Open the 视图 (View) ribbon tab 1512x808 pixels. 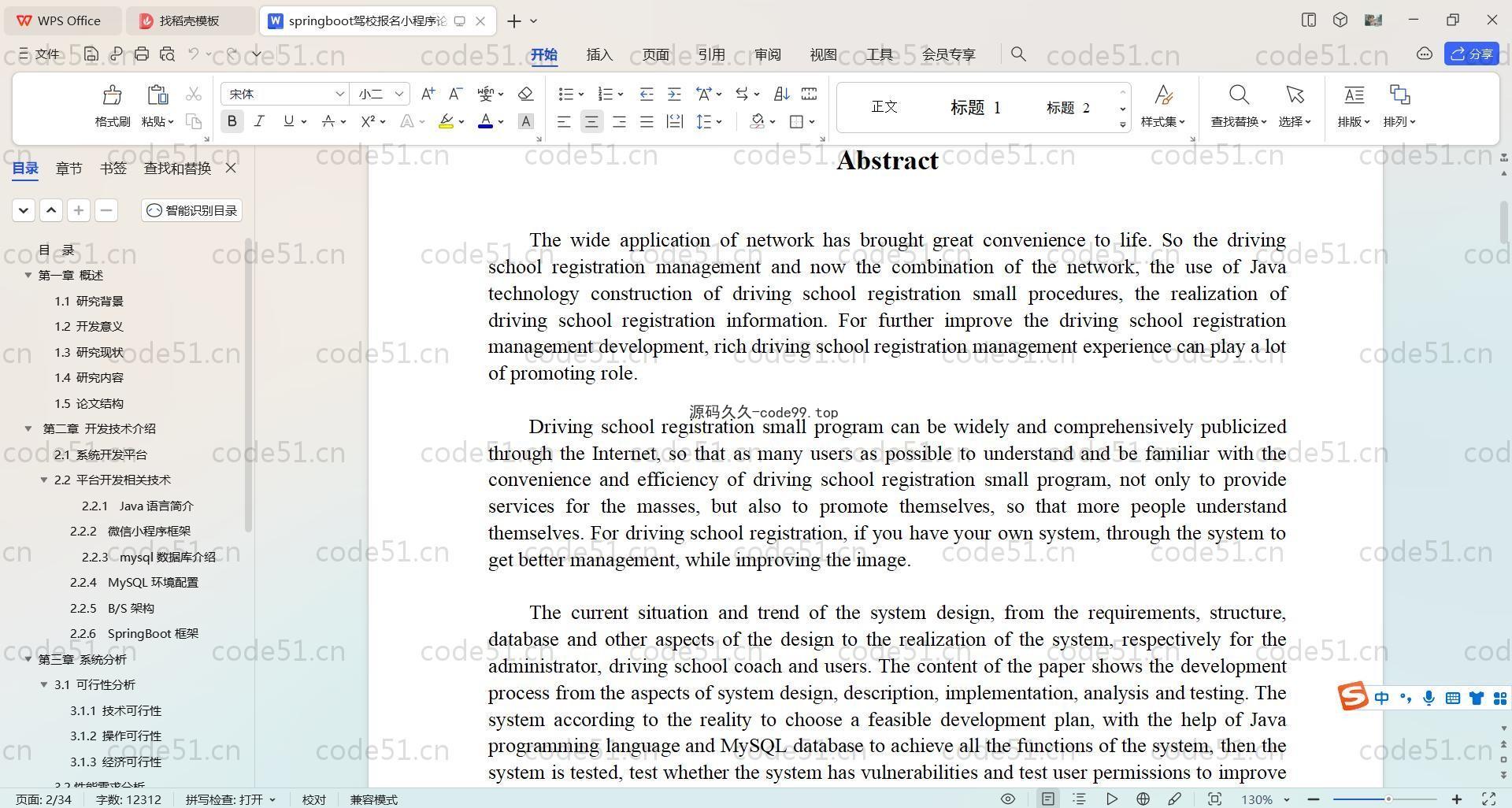click(x=823, y=54)
